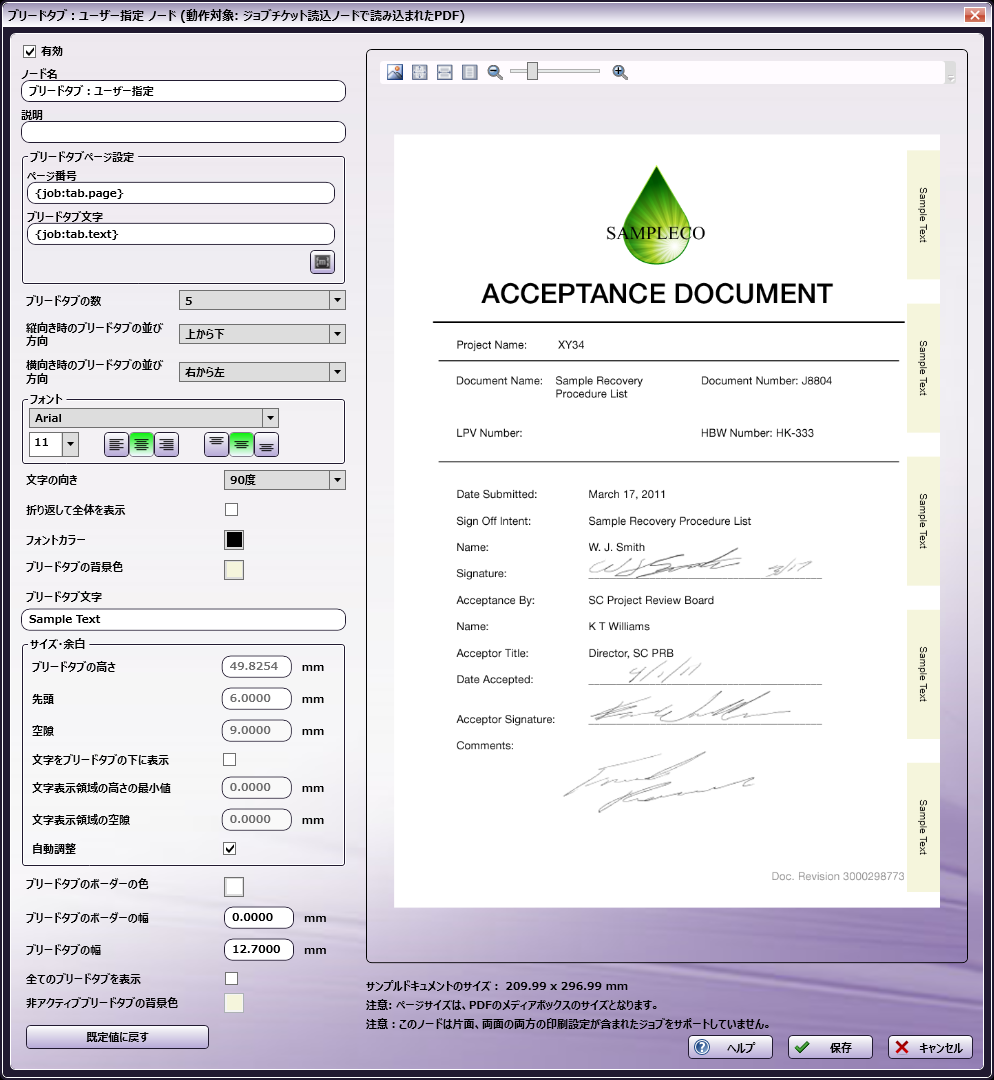Zoom out with the minus magnifier
Screen dimensions: 994x1080
point(495,72)
